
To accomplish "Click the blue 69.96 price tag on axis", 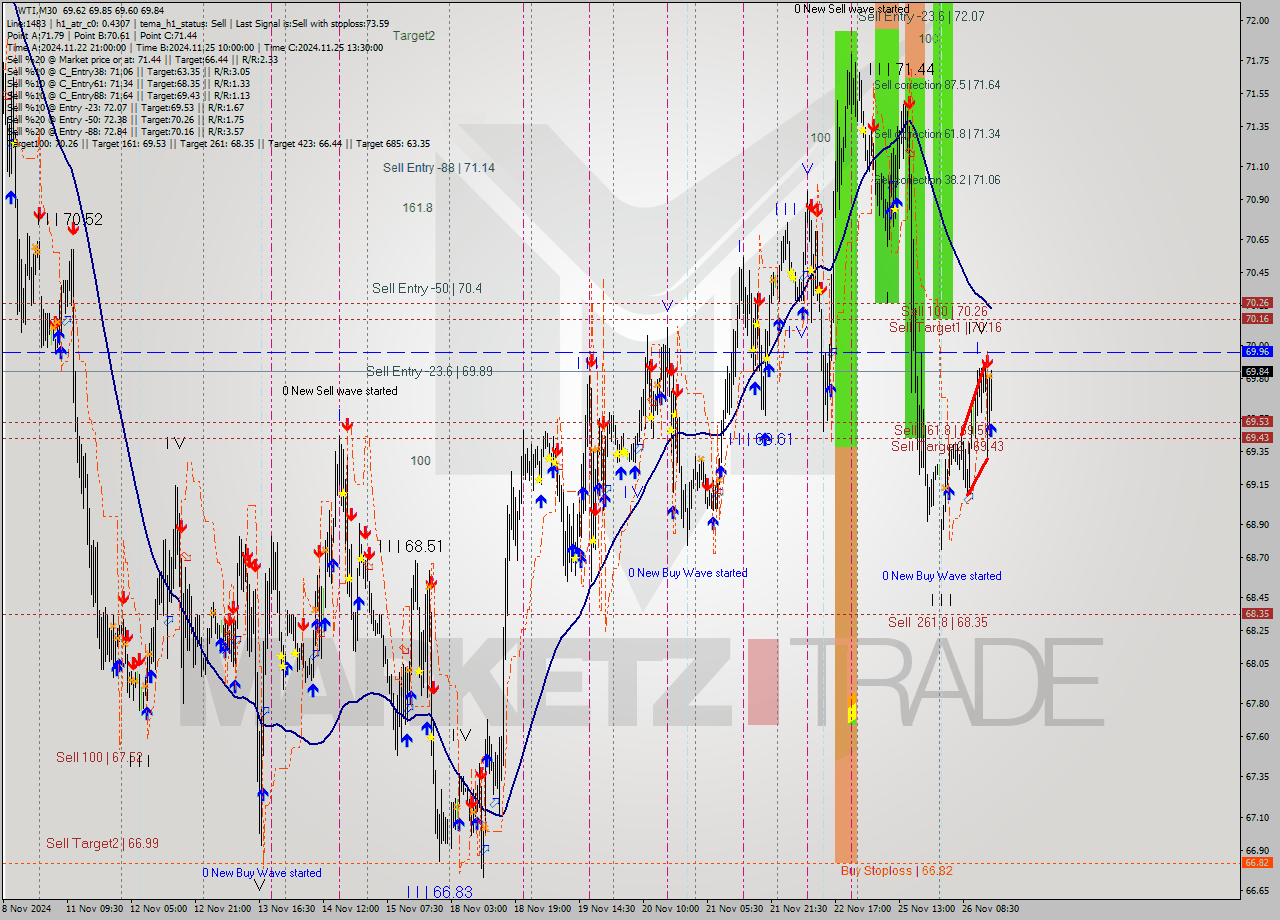I will 1257,352.
